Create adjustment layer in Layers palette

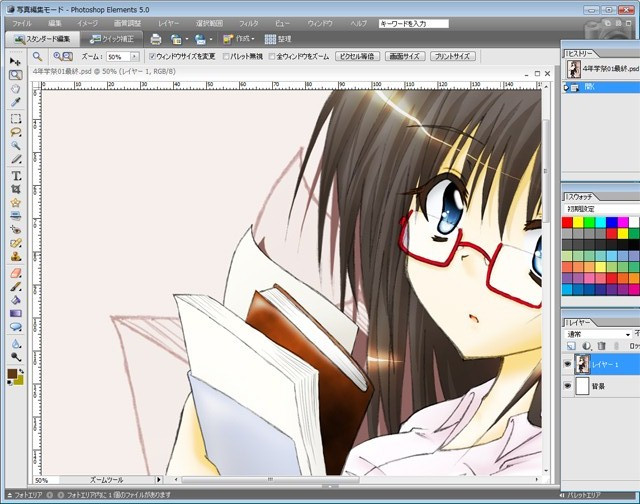click(x=587, y=346)
